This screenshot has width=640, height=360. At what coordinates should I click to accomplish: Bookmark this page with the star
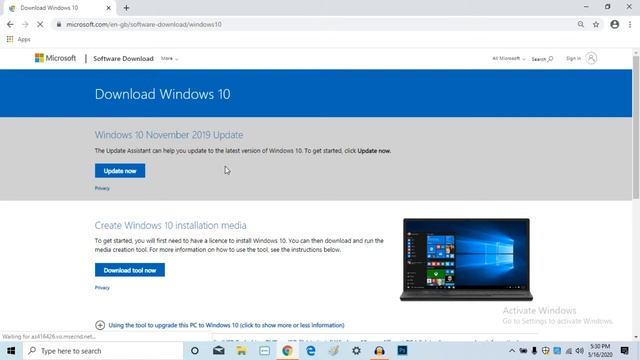[x=596, y=24]
